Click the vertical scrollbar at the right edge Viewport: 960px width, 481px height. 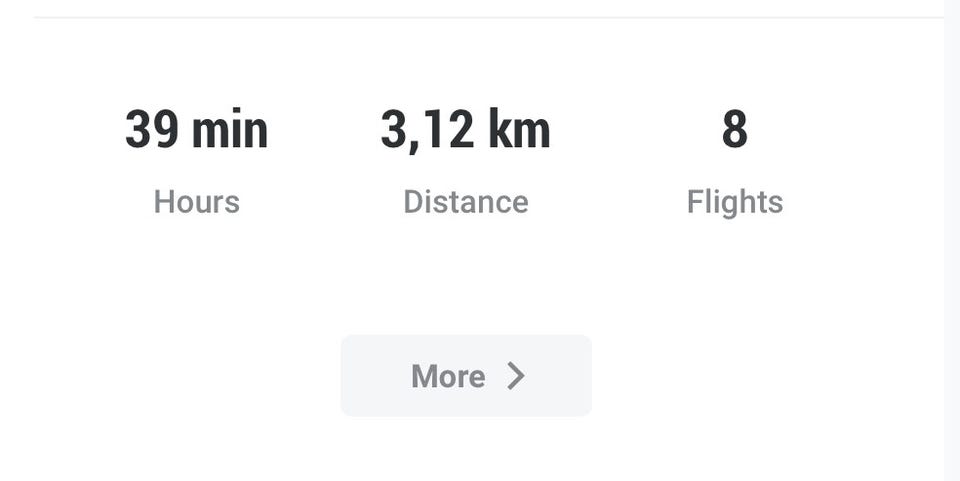click(952, 240)
